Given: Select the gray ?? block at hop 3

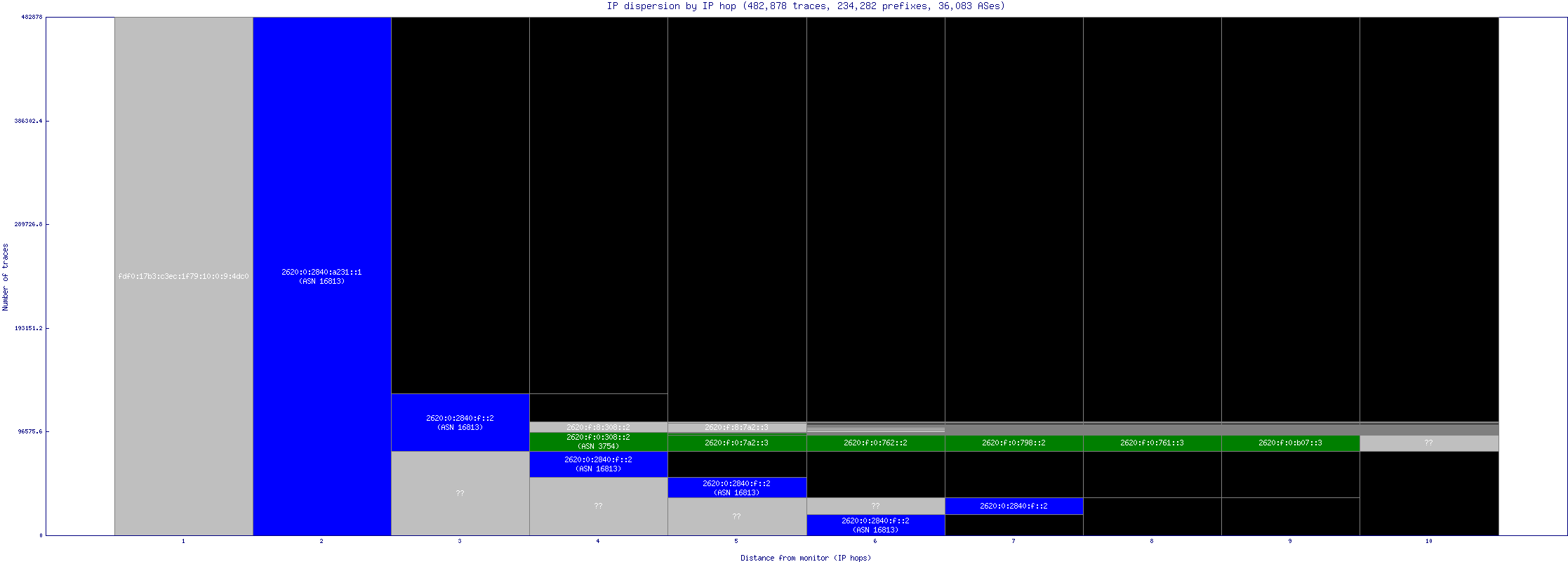Looking at the screenshot, I should pyautogui.click(x=460, y=493).
